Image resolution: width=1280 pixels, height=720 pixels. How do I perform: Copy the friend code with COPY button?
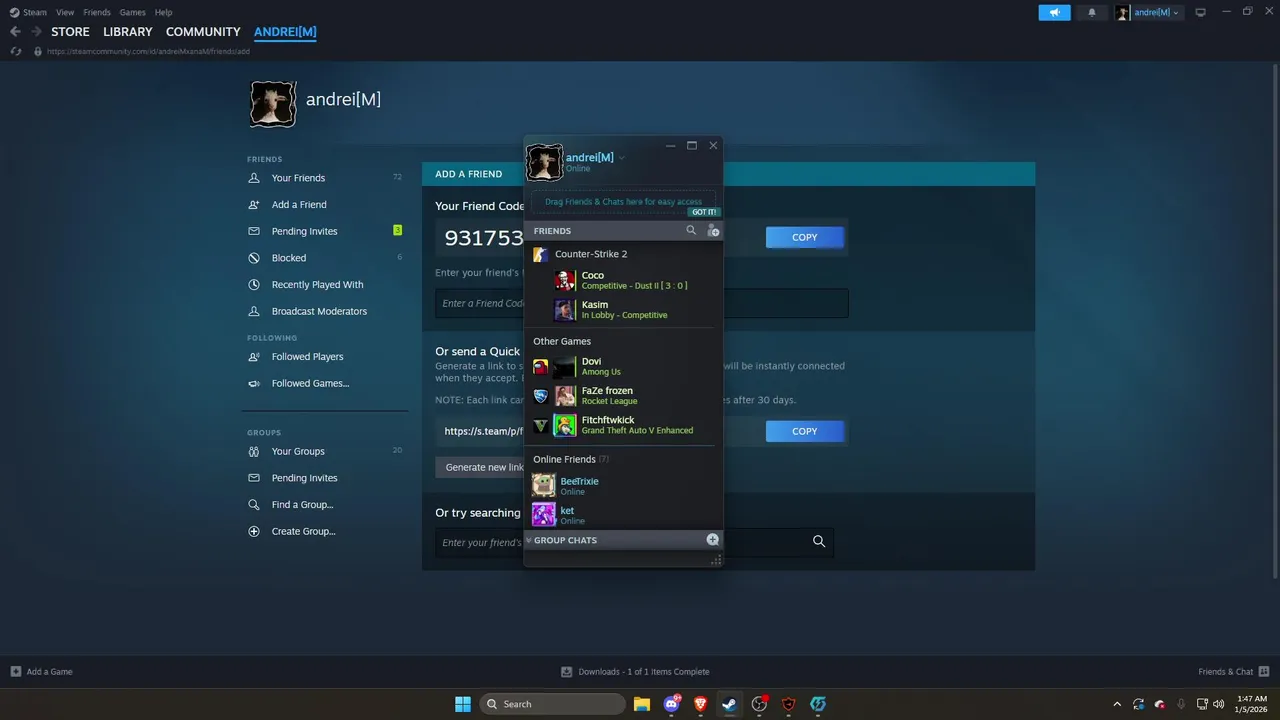click(x=805, y=237)
